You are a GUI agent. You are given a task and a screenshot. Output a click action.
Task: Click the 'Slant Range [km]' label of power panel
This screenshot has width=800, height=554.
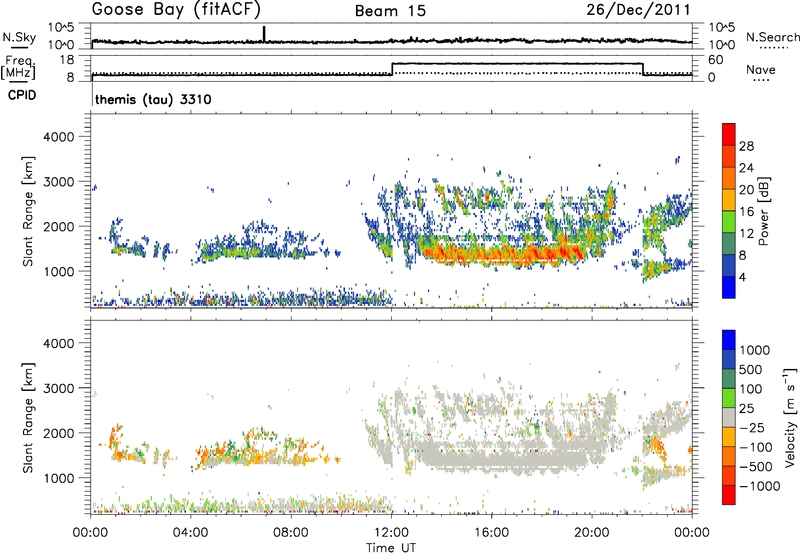tap(28, 211)
